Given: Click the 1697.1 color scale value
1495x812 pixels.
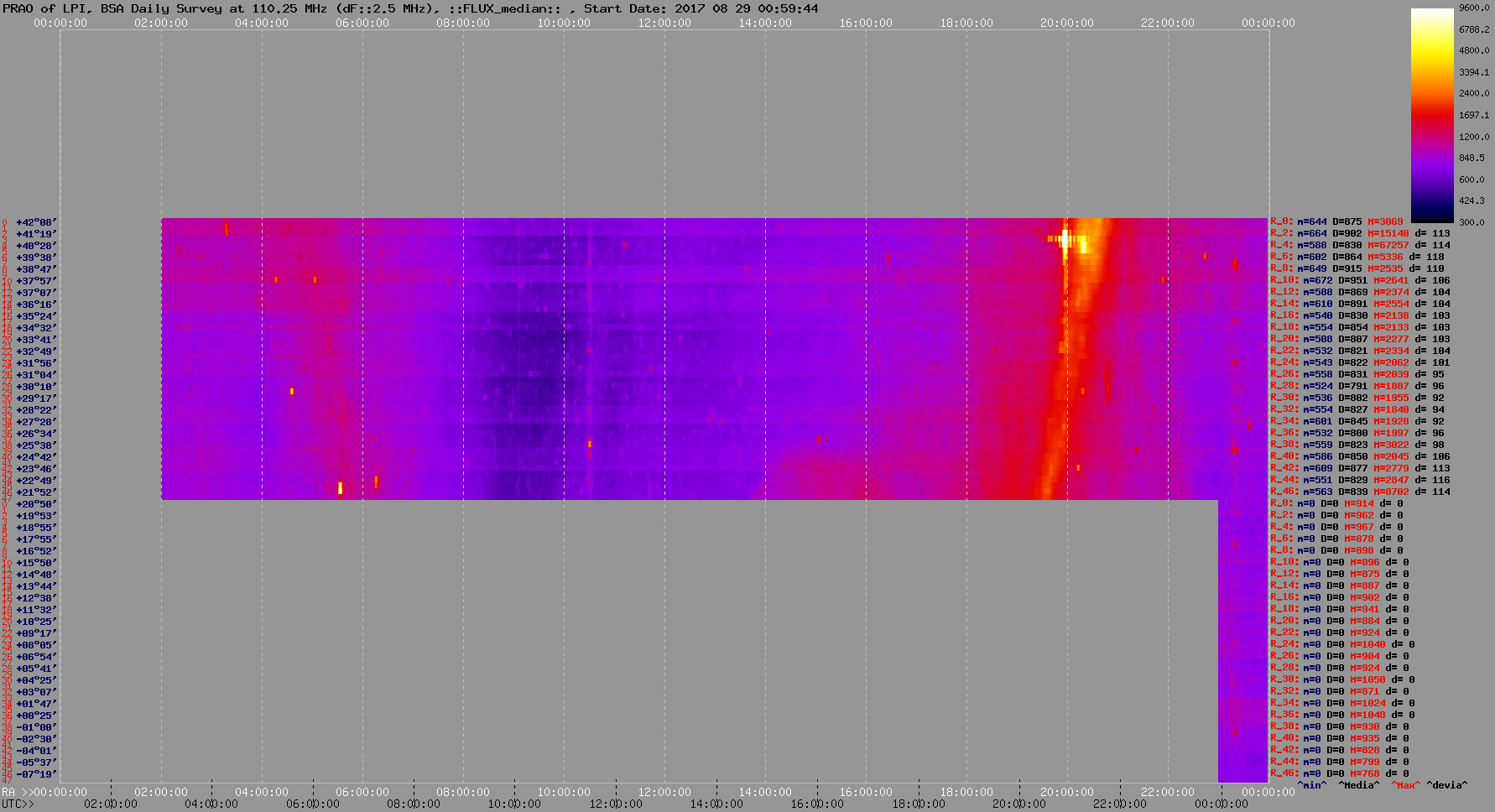Looking at the screenshot, I should (x=1474, y=115).
